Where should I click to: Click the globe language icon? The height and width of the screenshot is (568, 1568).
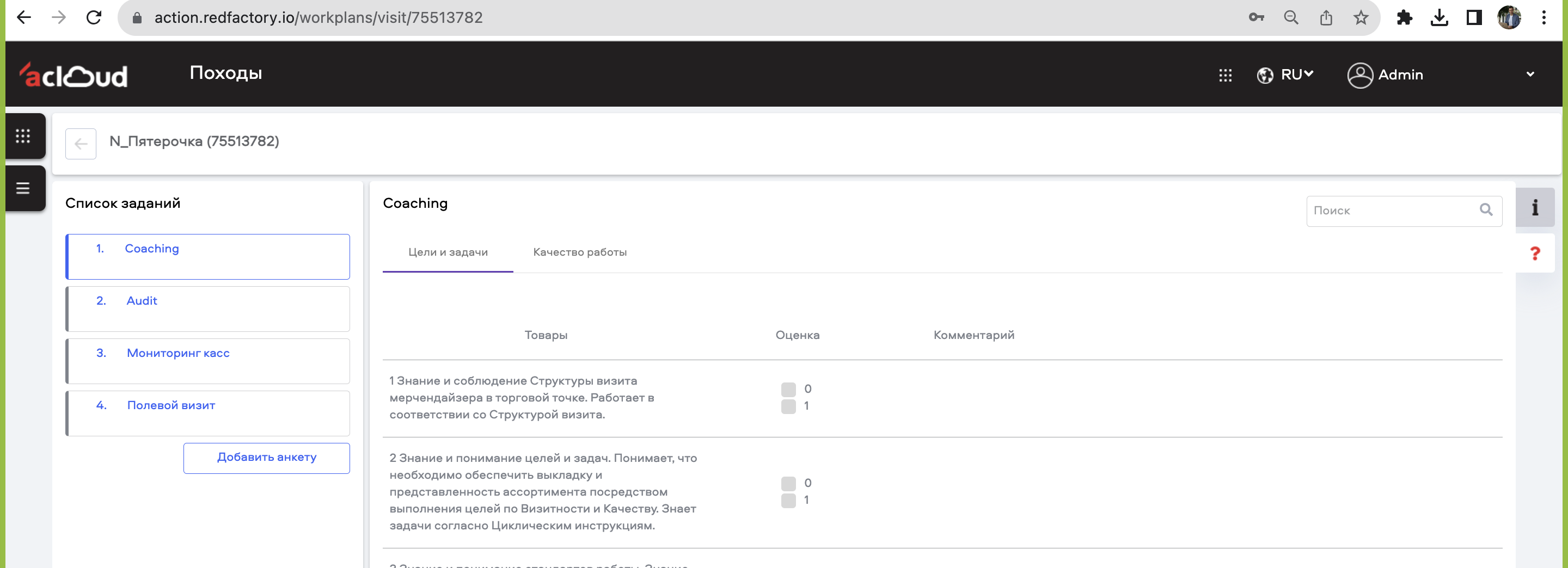click(x=1265, y=75)
